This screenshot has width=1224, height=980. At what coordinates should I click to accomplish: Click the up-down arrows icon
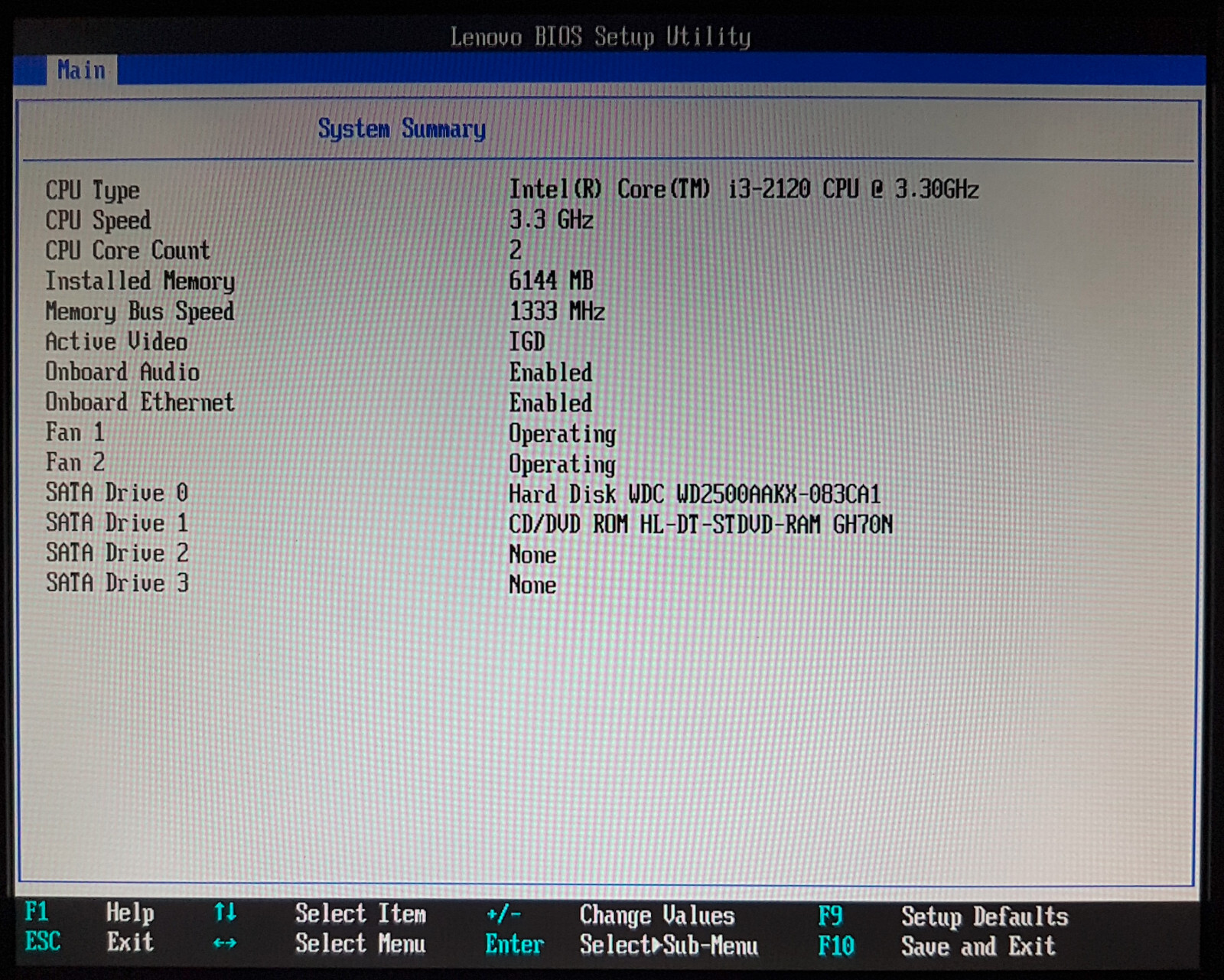coord(225,912)
